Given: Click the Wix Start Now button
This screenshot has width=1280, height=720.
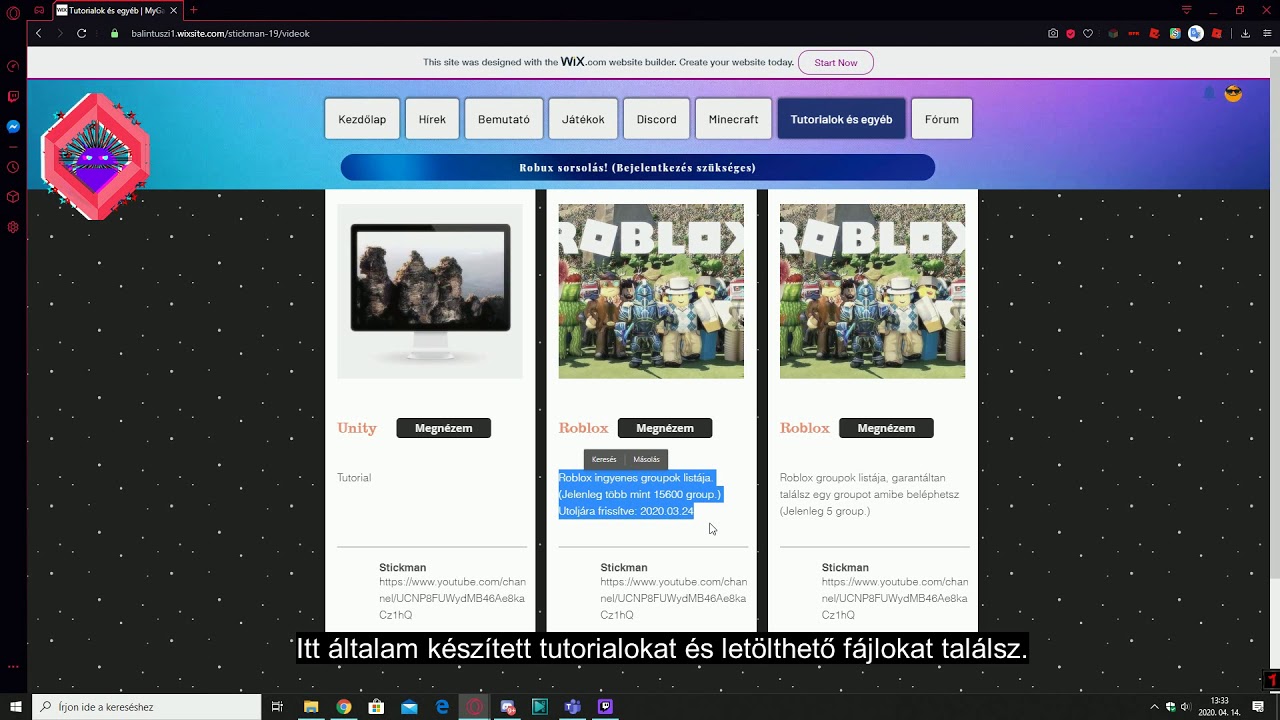Looking at the screenshot, I should coord(835,62).
